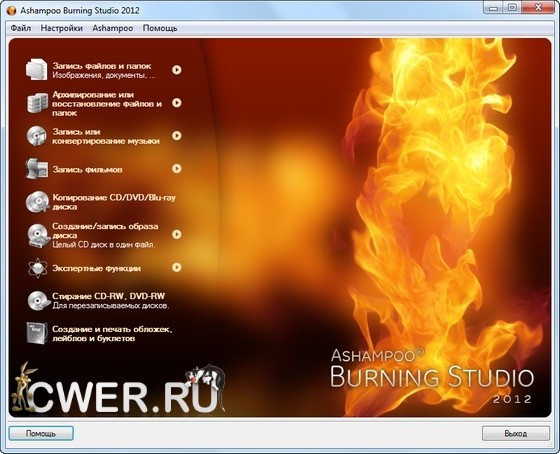Select Запись или конвертирование музыки text
Screen dimensions: 560x454
point(106,136)
